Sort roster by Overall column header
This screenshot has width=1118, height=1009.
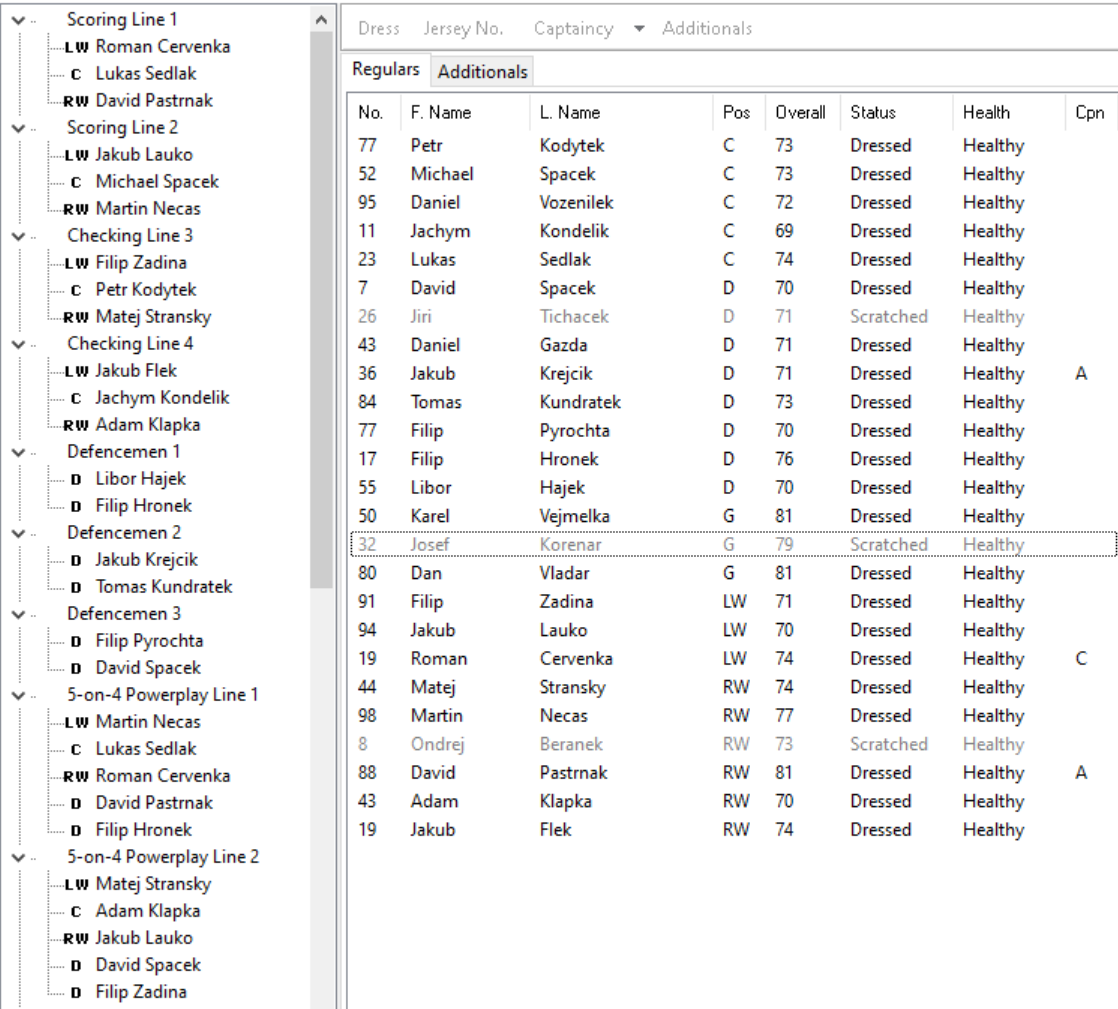coord(802,113)
